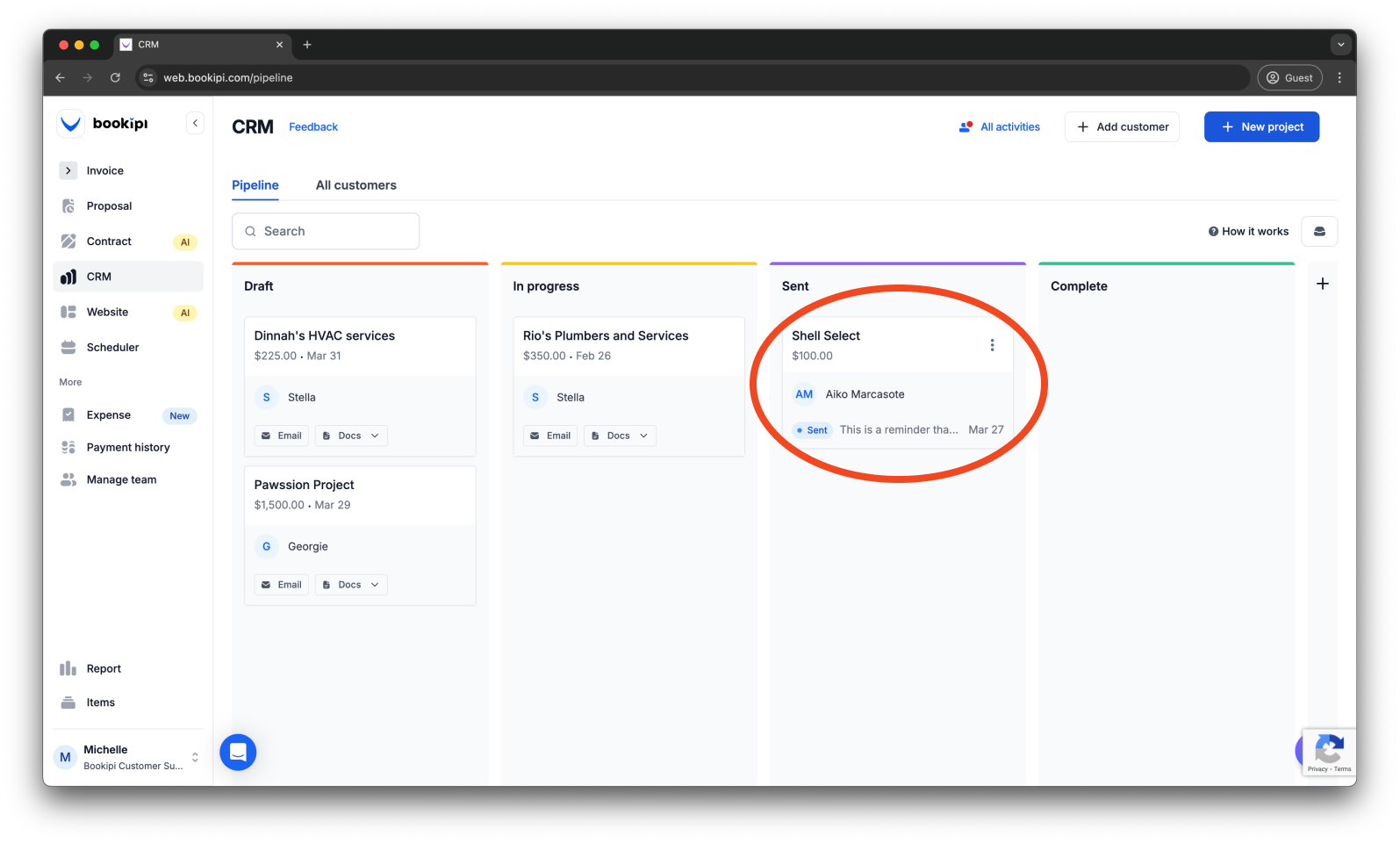The width and height of the screenshot is (1400, 843).
Task: Click the Manage team people icon
Action: pyautogui.click(x=68, y=479)
